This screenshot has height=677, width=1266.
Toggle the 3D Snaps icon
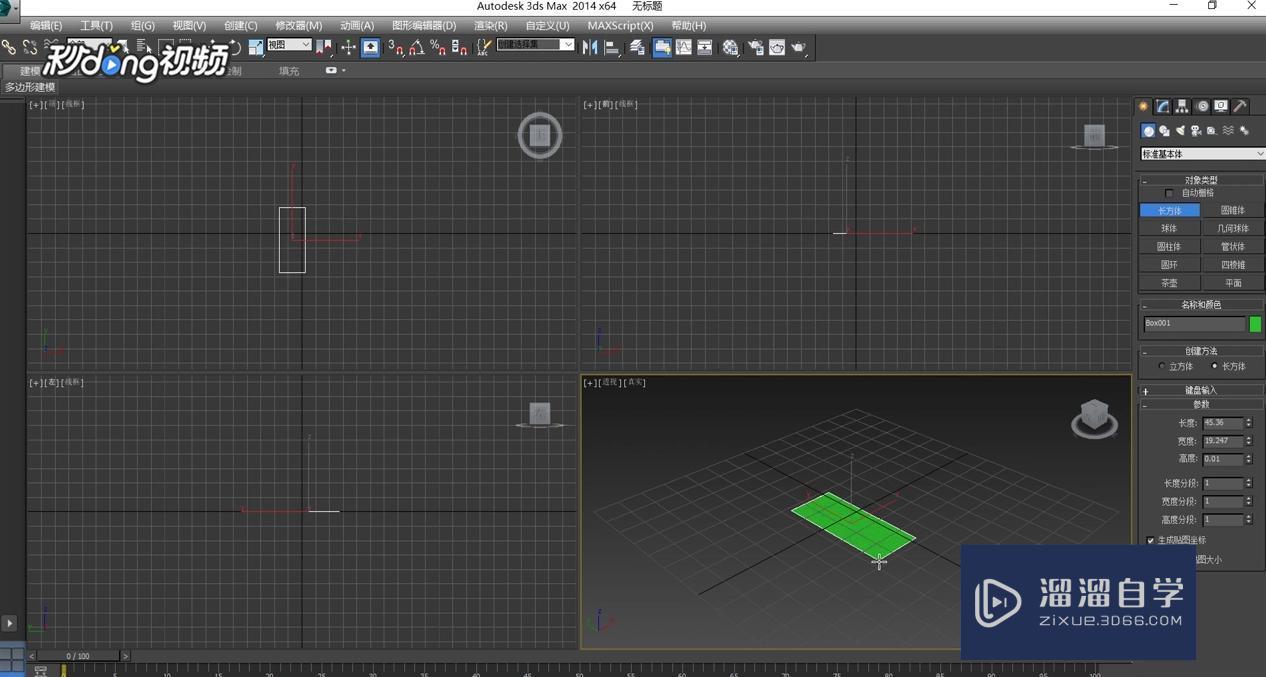click(395, 47)
